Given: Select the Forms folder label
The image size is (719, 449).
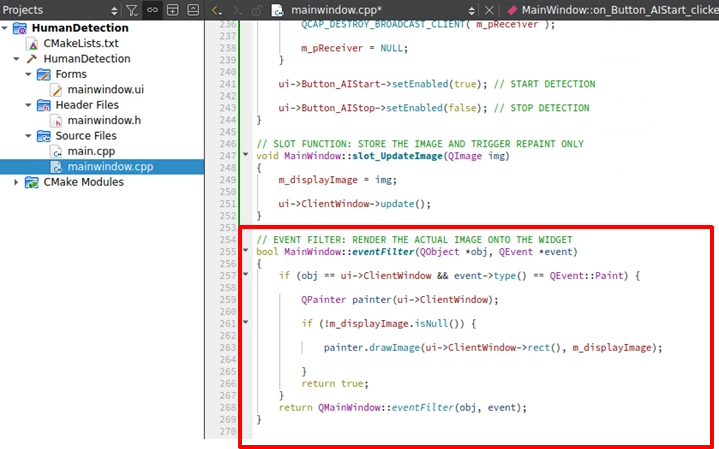Looking at the screenshot, I should (x=71, y=74).
